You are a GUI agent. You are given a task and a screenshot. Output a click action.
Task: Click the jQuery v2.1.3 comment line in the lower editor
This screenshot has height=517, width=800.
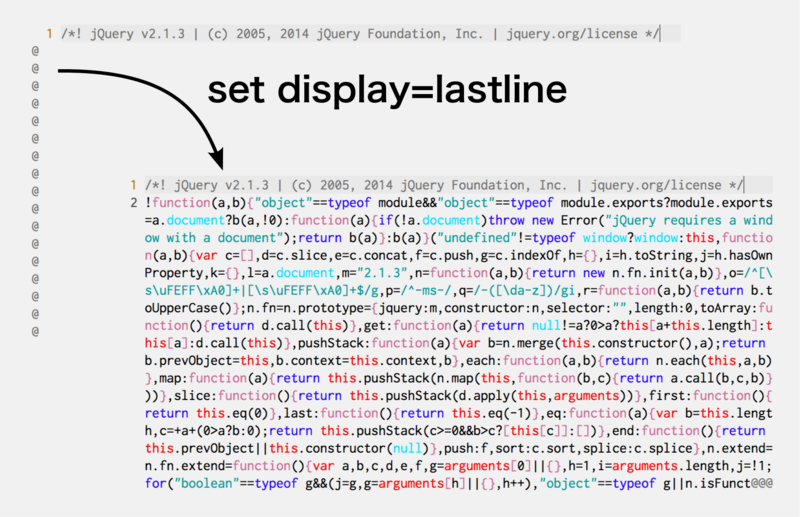pos(458,185)
